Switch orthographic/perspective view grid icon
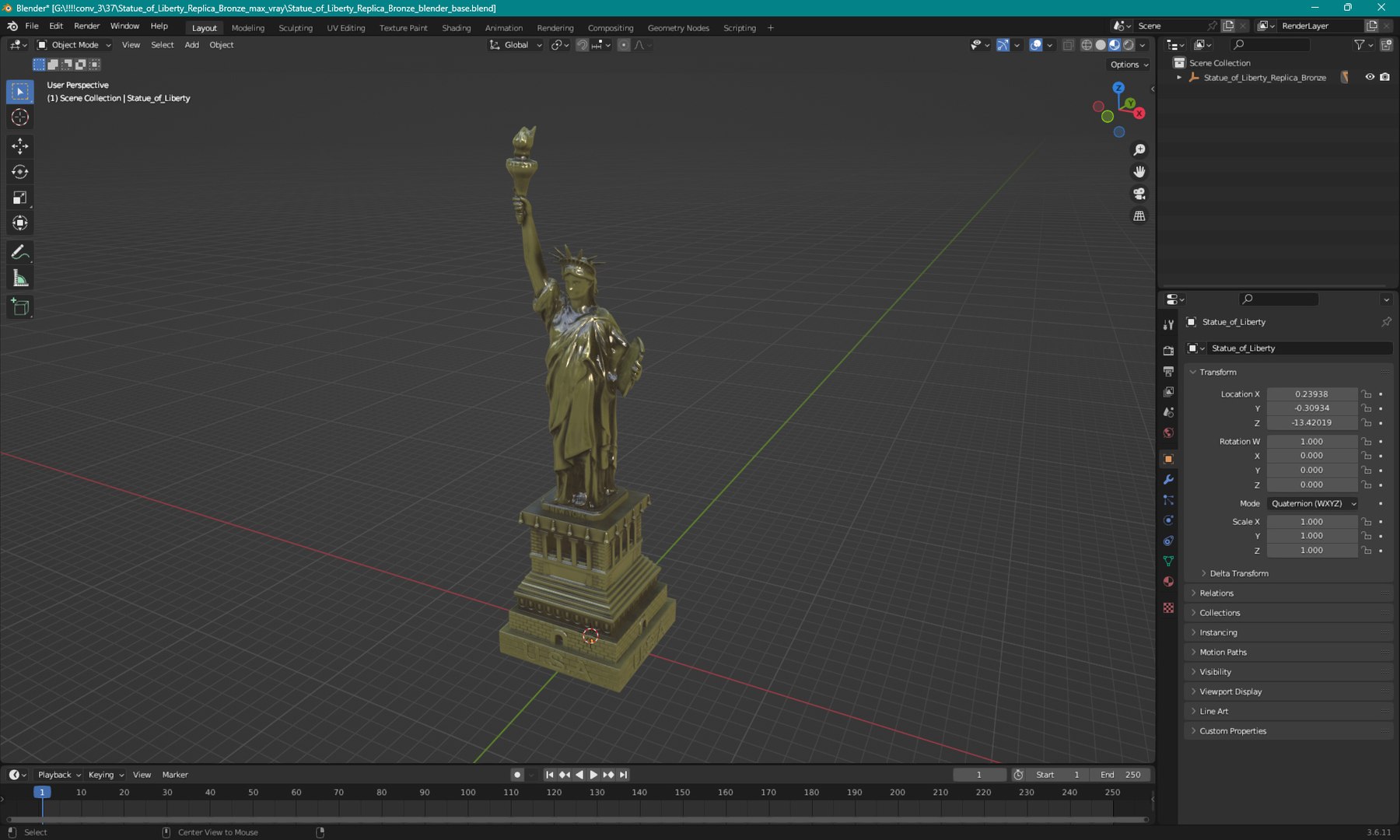The width and height of the screenshot is (1400, 840). tap(1139, 215)
